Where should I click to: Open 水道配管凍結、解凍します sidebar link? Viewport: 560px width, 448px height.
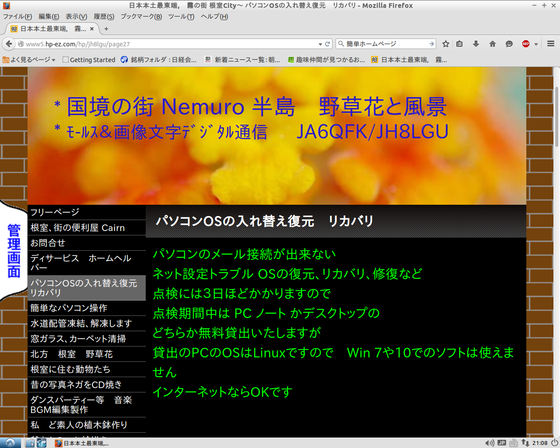click(87, 323)
